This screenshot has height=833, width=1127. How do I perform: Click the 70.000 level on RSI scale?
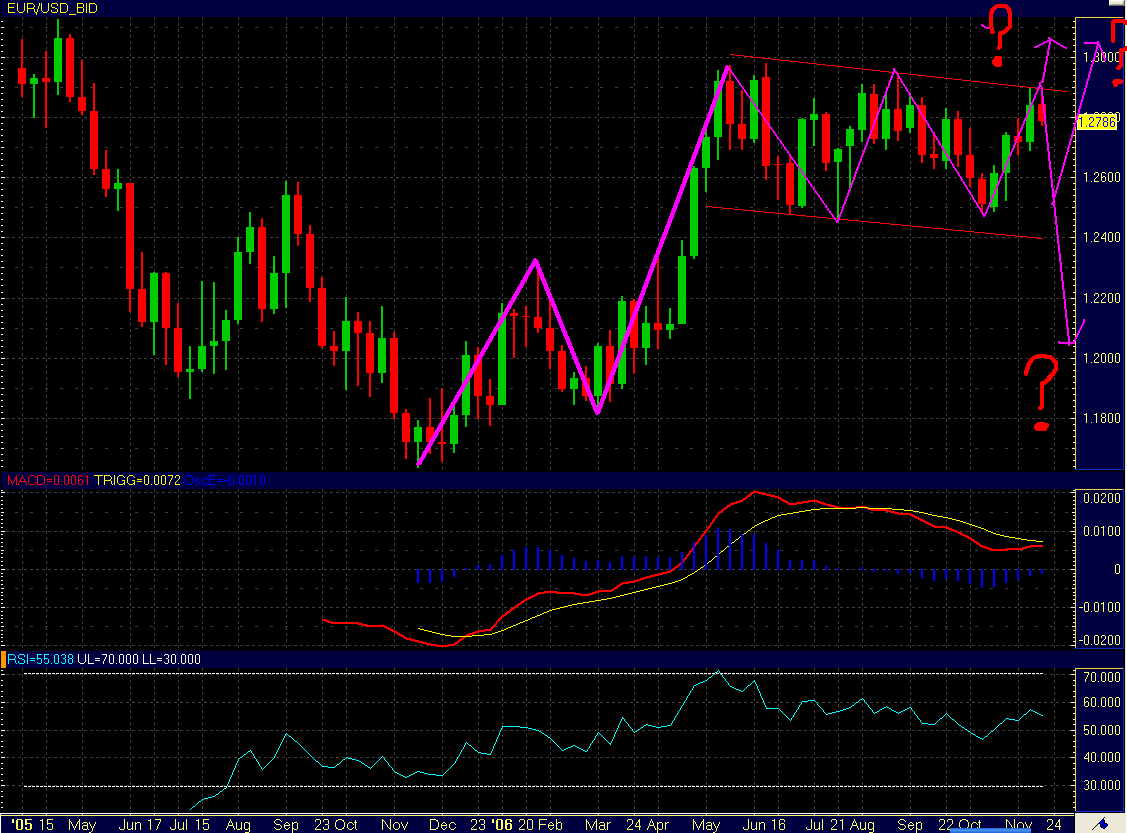coord(1101,677)
